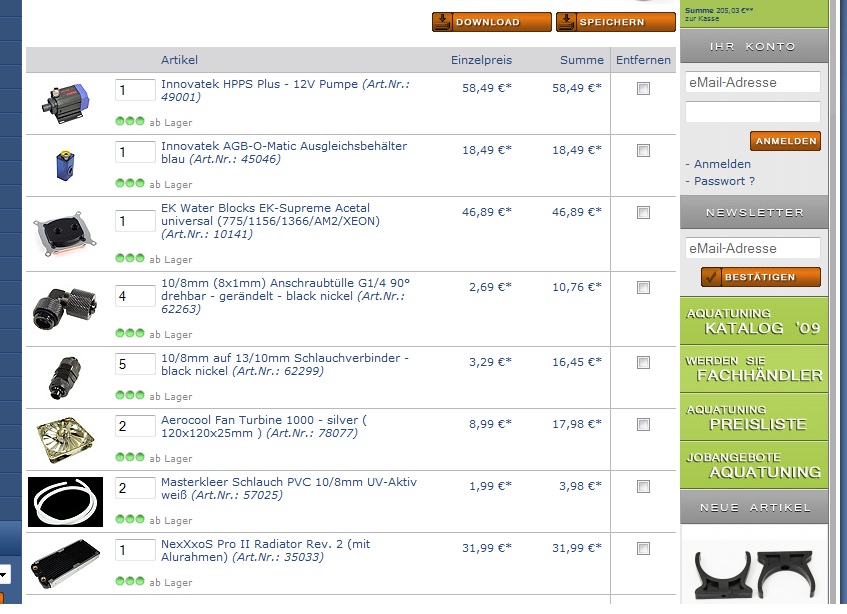Click the Summe column header
This screenshot has width=847, height=614.
pos(582,60)
